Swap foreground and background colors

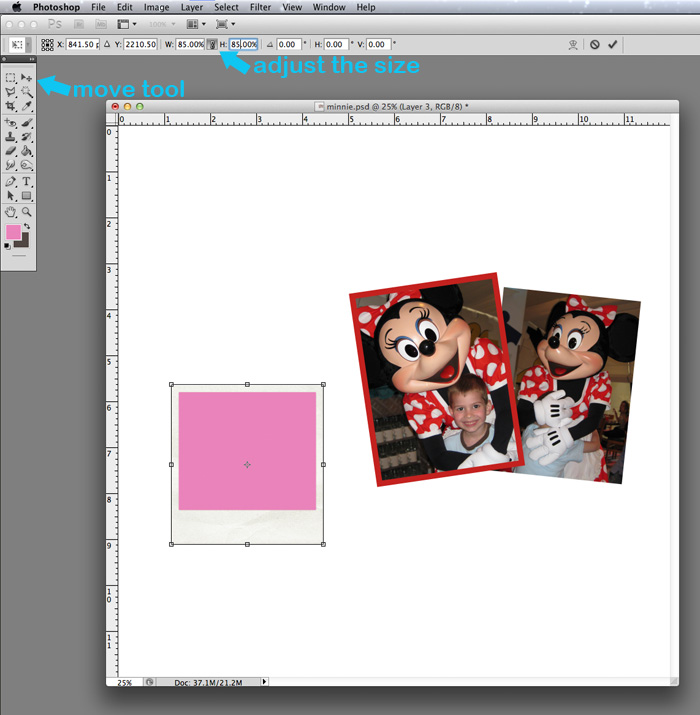tap(27, 226)
